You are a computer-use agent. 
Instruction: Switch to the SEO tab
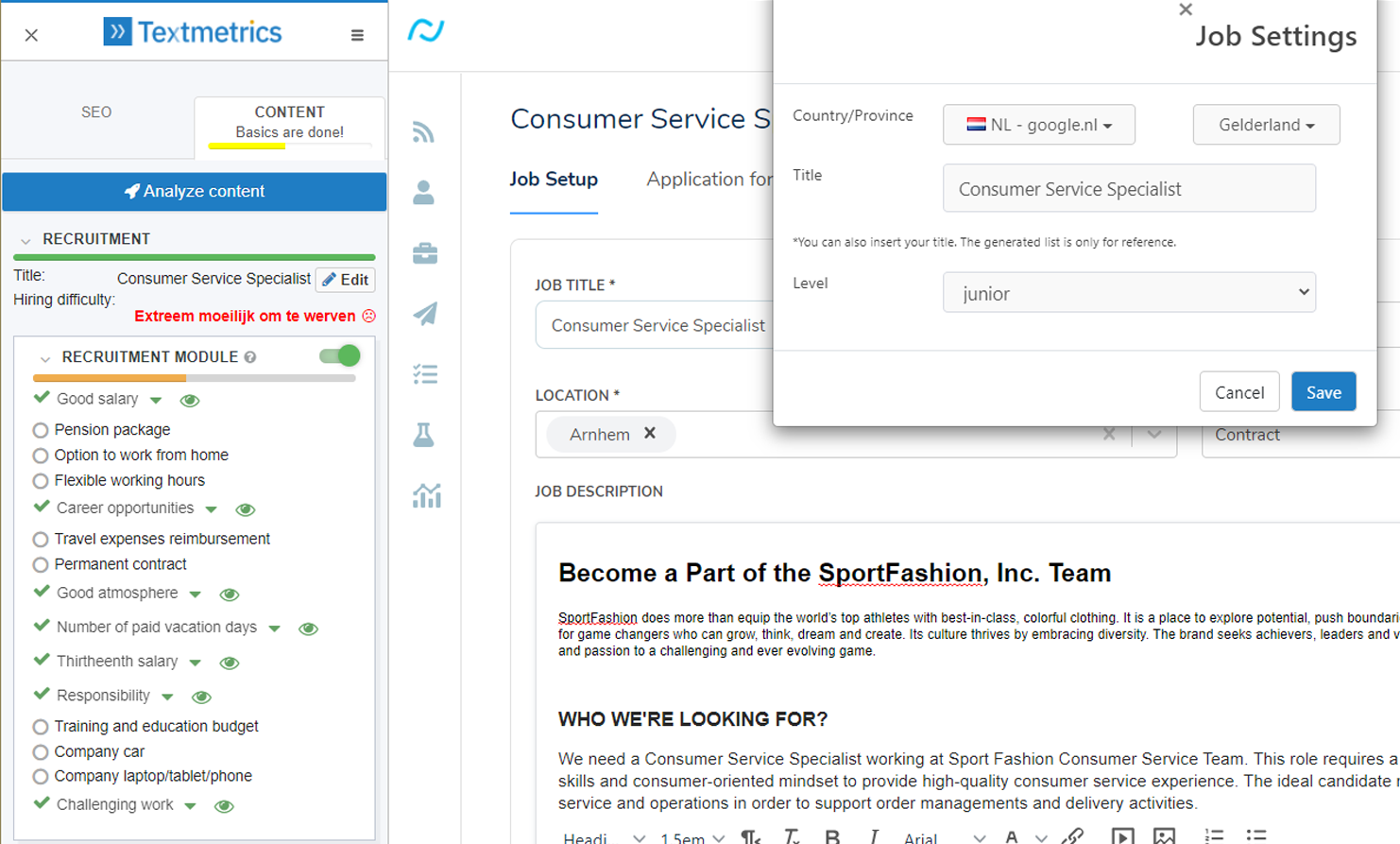(x=96, y=112)
